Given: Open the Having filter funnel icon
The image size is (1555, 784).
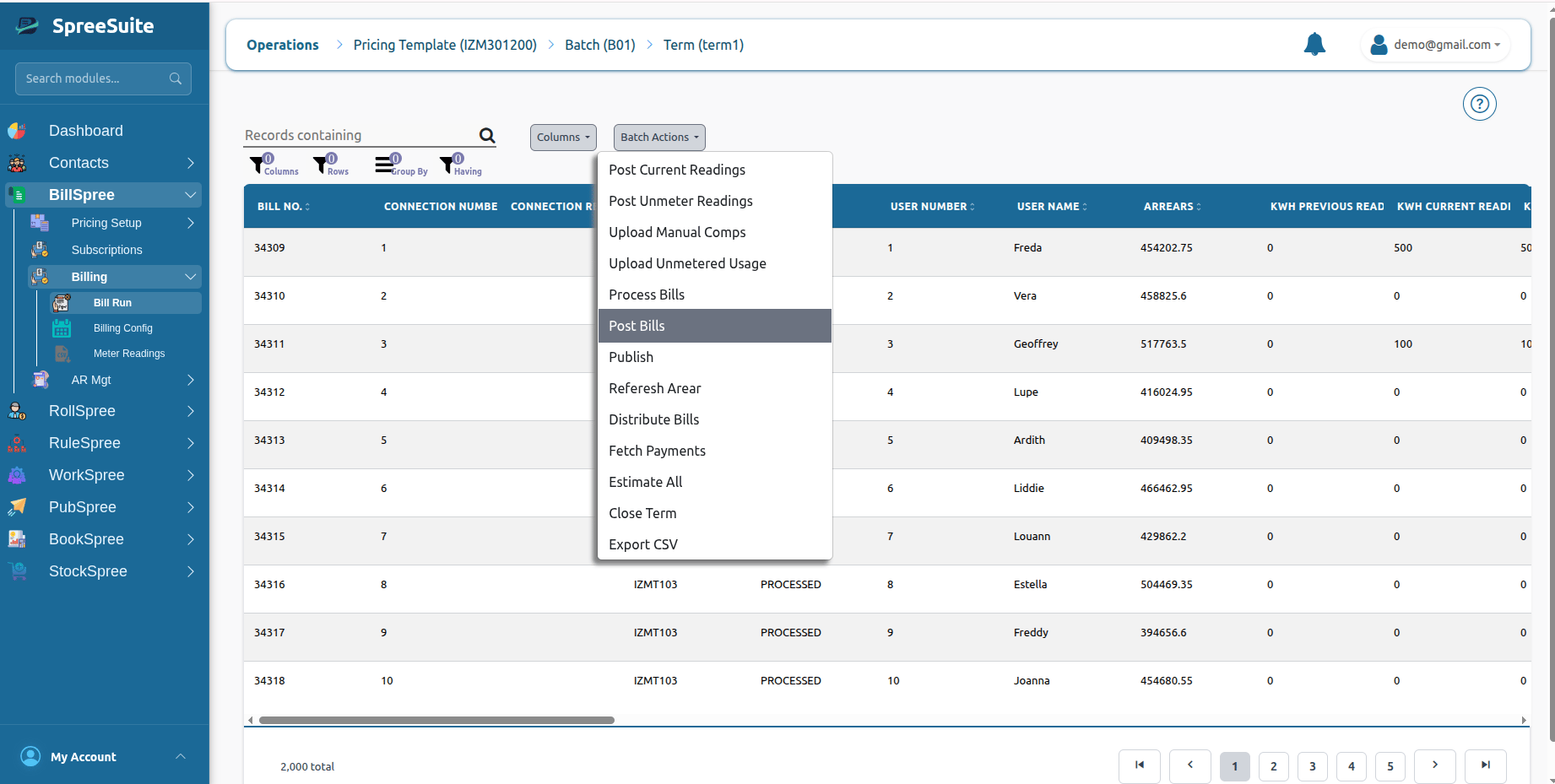Looking at the screenshot, I should coord(447,165).
